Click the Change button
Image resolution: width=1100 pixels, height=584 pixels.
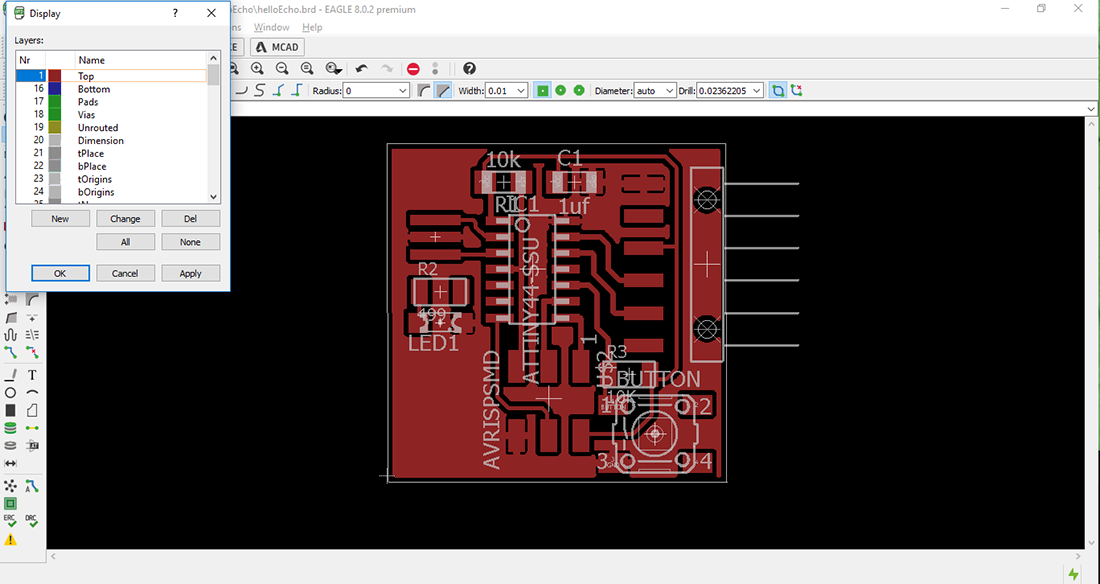[x=126, y=219]
